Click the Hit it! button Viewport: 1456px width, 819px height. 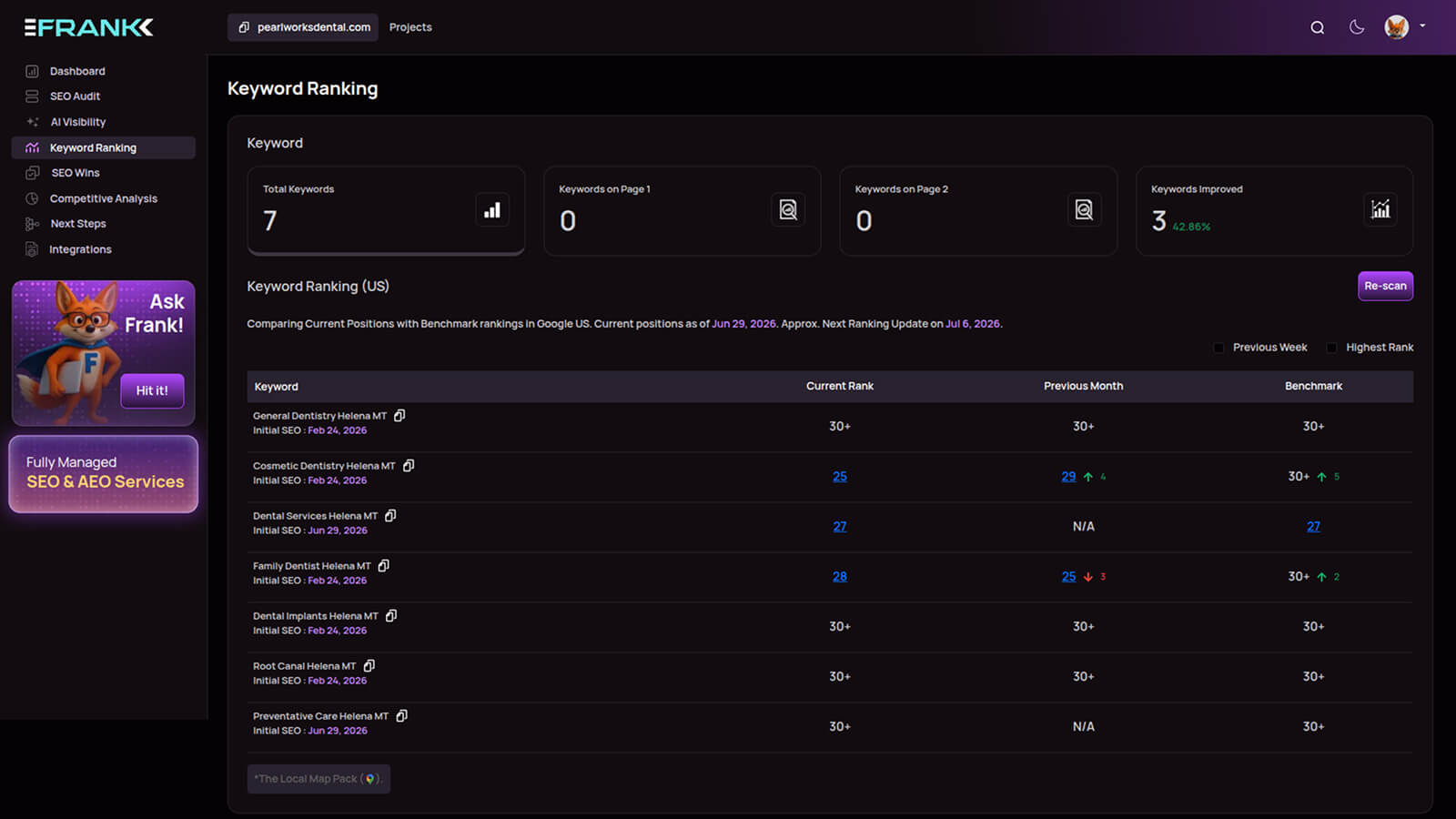pyautogui.click(x=152, y=390)
